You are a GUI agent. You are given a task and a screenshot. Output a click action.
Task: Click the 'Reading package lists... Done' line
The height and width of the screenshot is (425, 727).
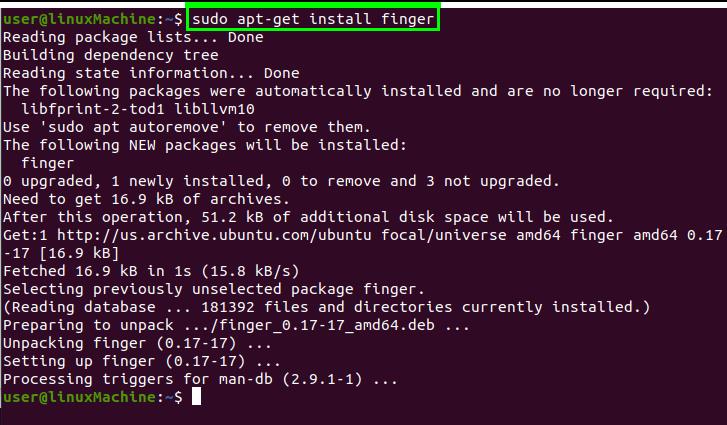(x=133, y=37)
